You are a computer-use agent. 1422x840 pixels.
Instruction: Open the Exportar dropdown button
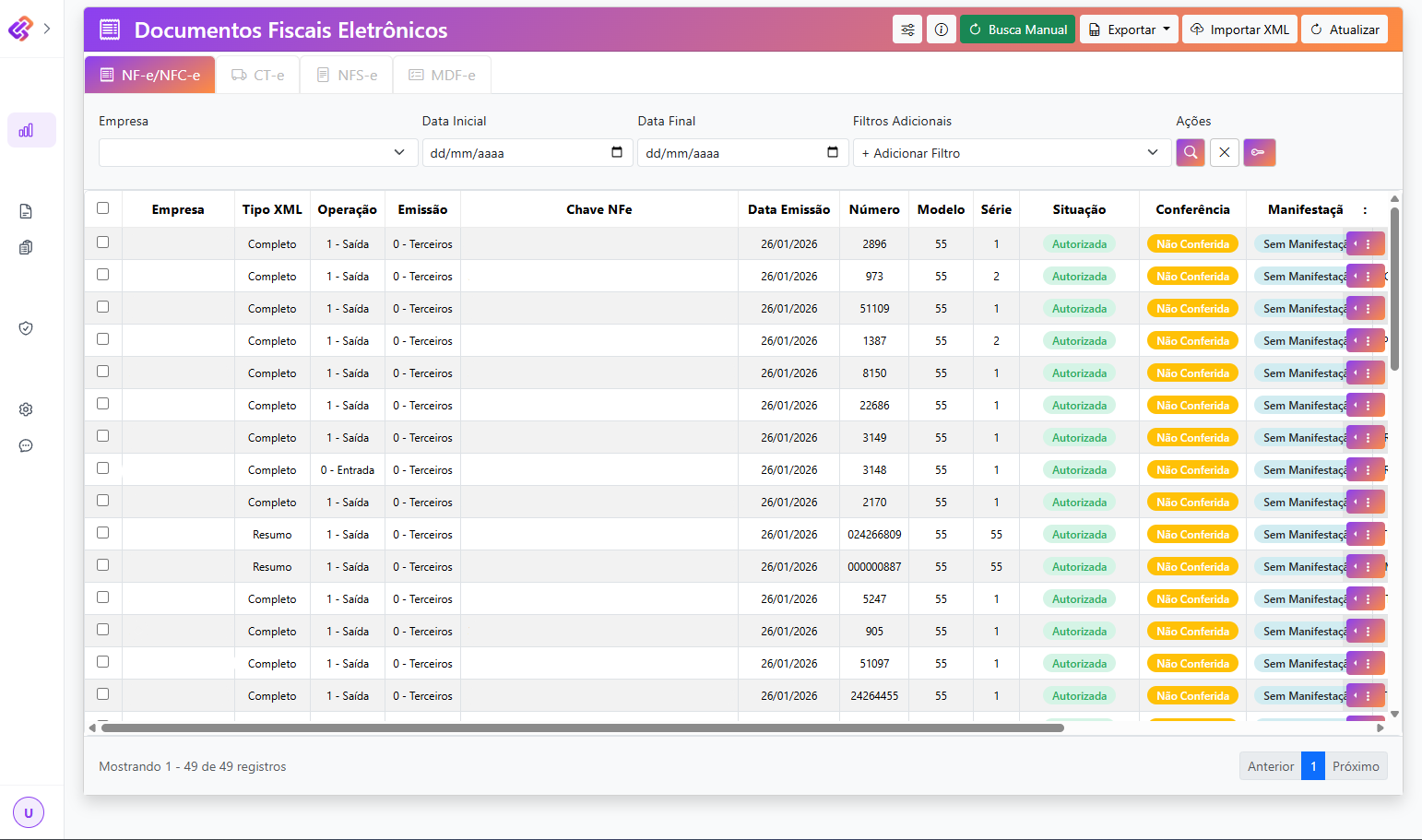click(x=1129, y=30)
